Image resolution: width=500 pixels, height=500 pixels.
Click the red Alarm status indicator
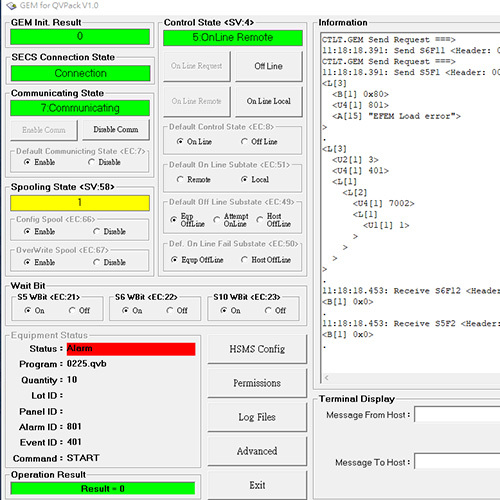pos(131,349)
